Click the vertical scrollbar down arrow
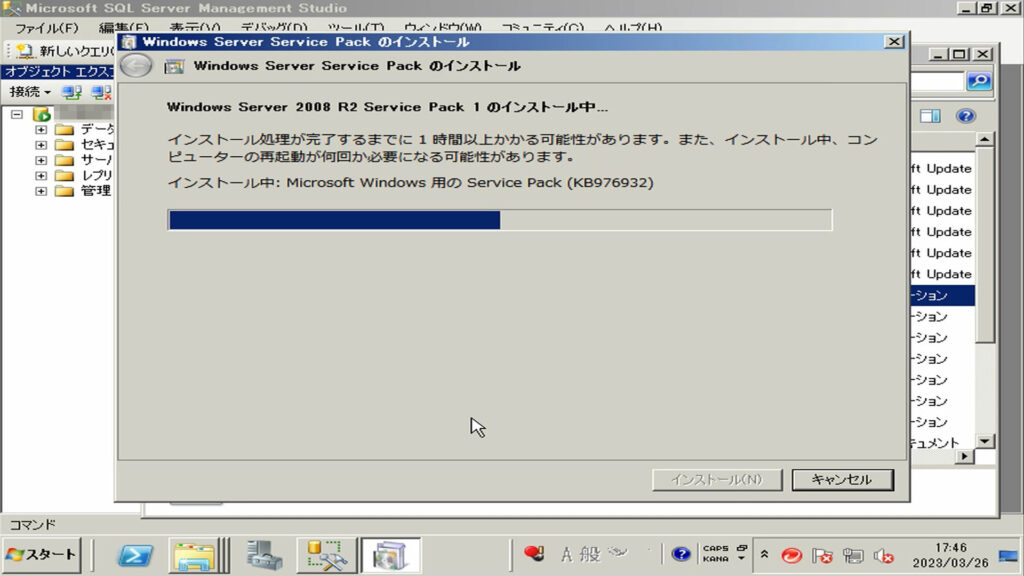The width and height of the screenshot is (1024, 576). click(x=985, y=441)
